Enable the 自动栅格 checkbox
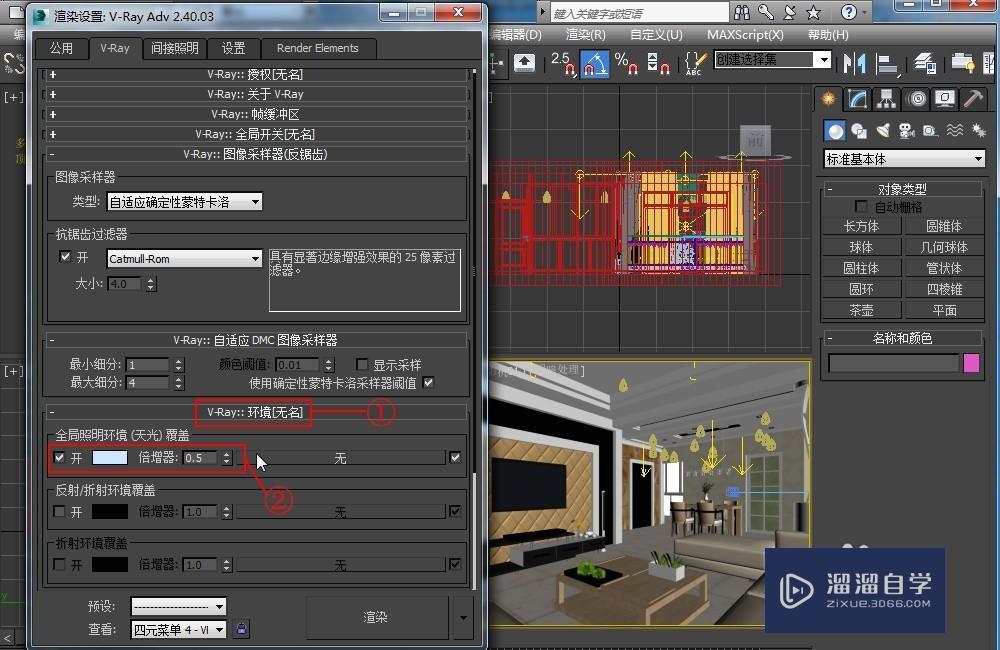The image size is (1000, 650). point(858,206)
